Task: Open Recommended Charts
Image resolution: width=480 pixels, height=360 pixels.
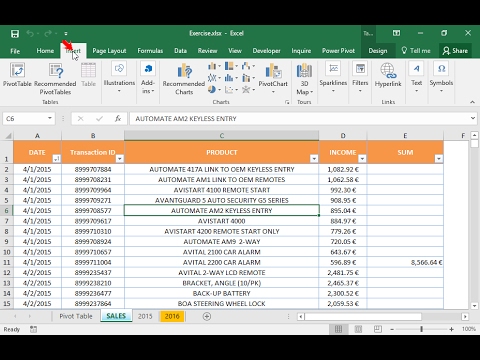Action: [x=184, y=79]
